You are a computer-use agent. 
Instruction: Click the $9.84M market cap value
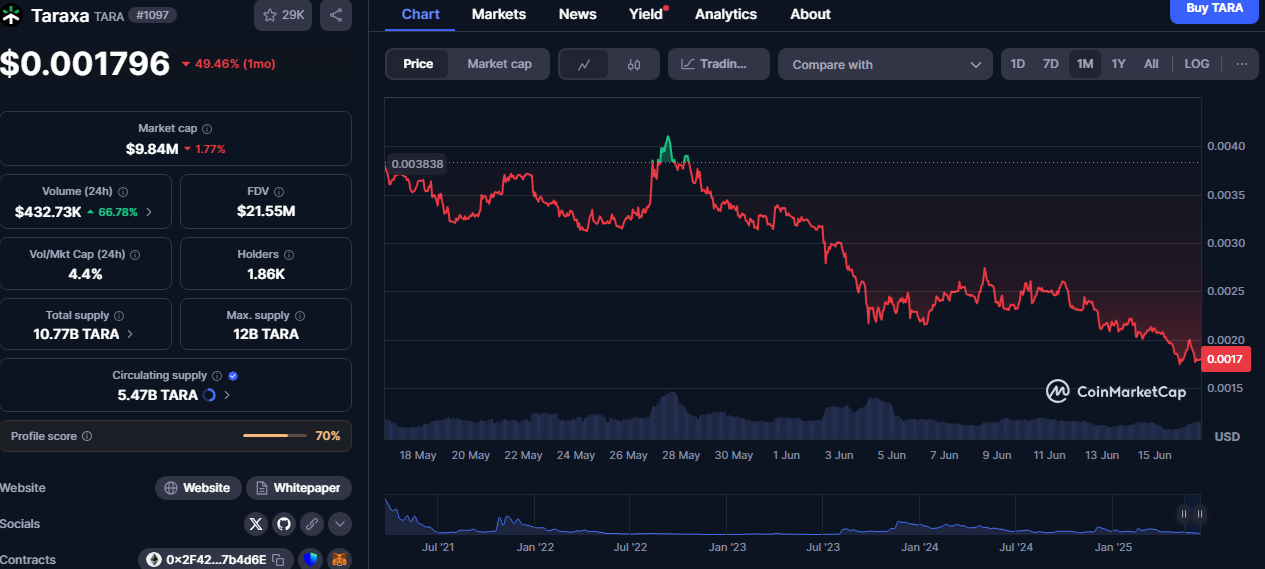[152, 149]
